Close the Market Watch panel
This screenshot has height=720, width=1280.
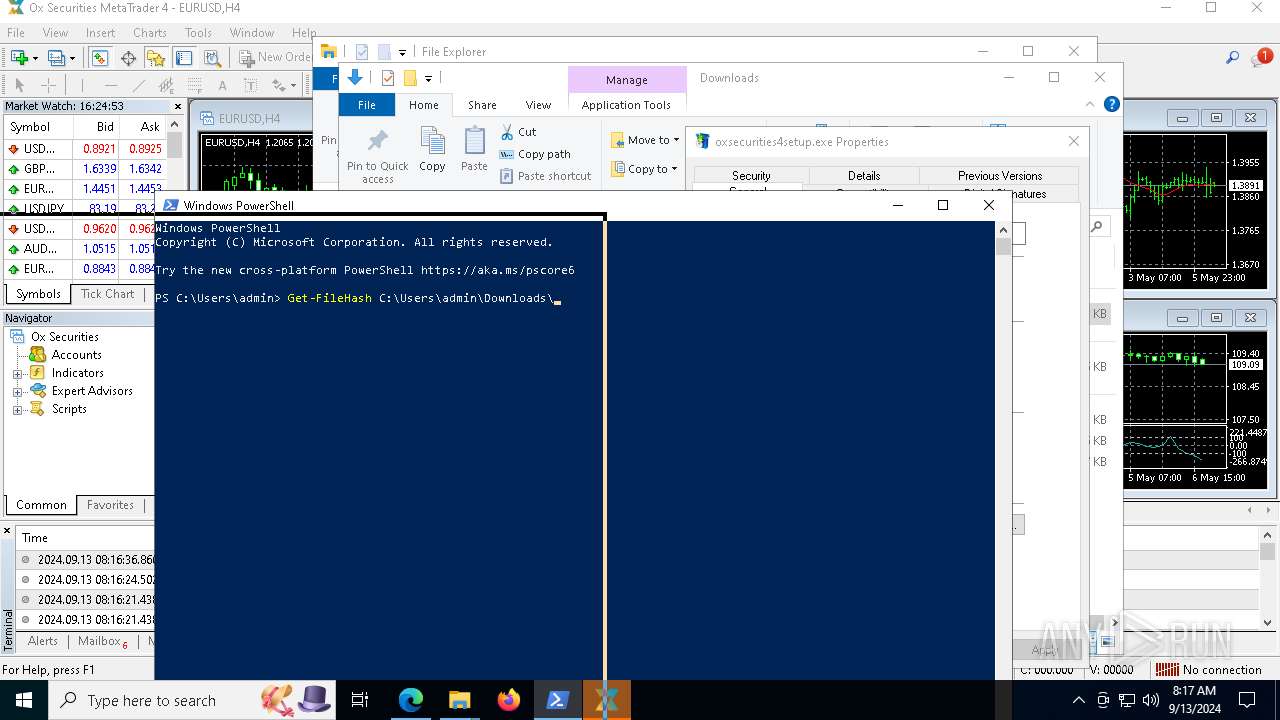click(178, 106)
